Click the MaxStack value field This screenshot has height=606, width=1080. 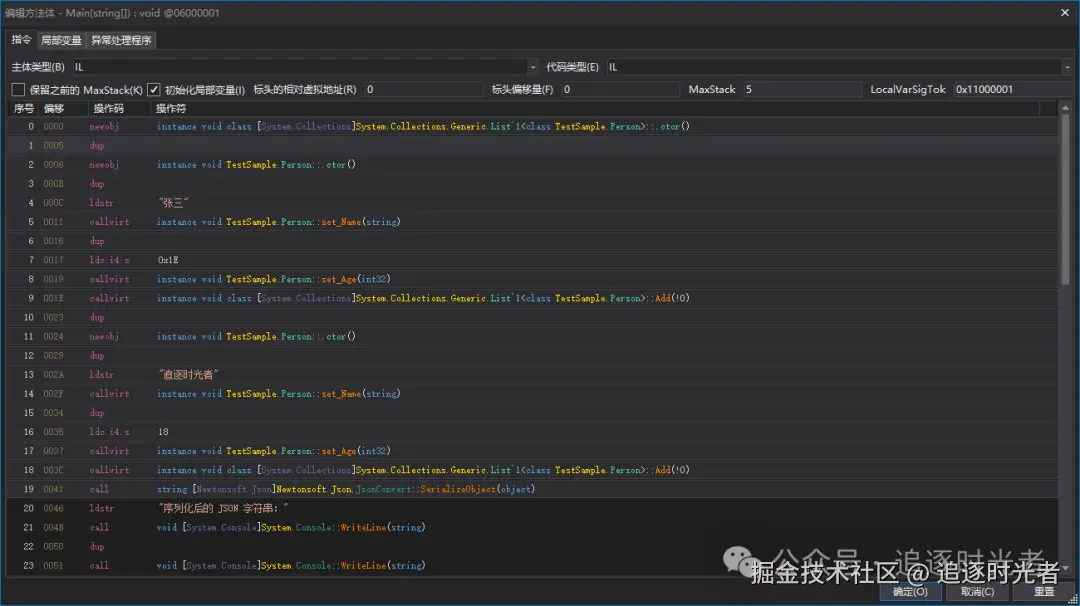(802, 90)
